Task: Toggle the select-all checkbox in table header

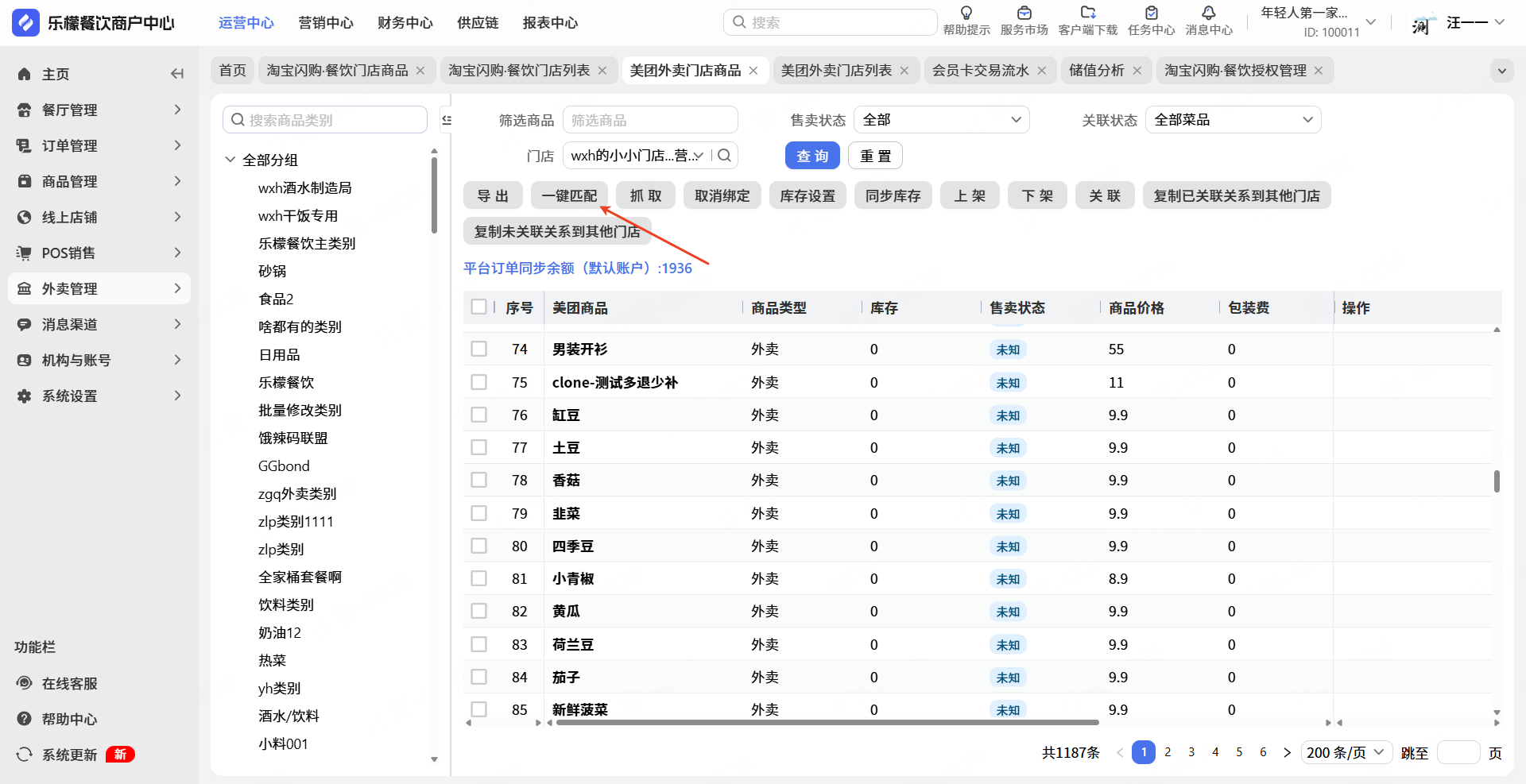Action: click(478, 307)
